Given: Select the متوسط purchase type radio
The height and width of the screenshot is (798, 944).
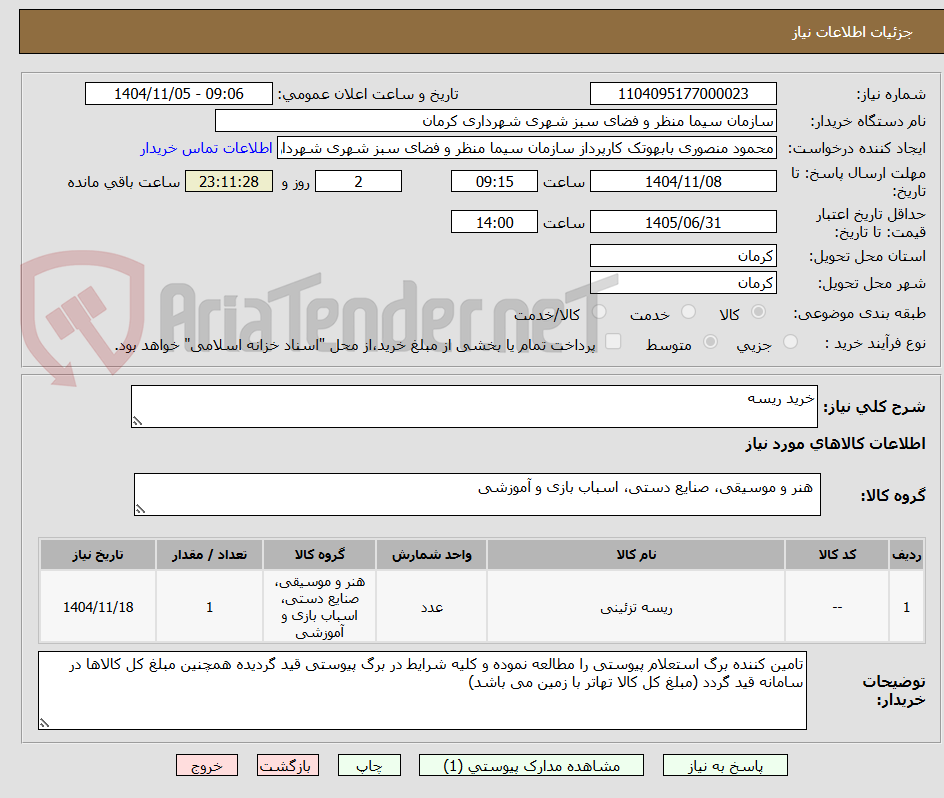Looking at the screenshot, I should (x=710, y=342).
